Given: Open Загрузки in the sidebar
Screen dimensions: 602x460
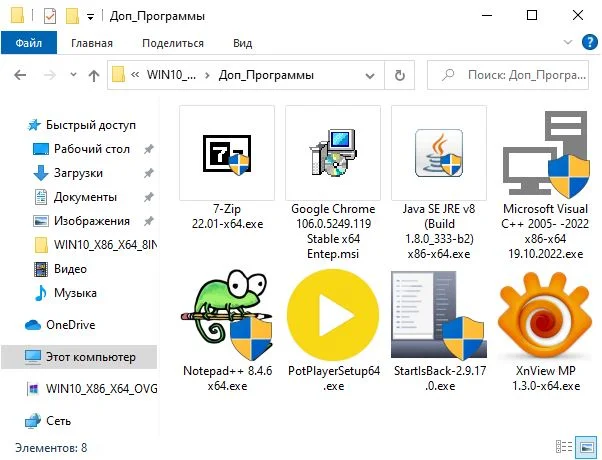Looking at the screenshot, I should pyautogui.click(x=78, y=173).
